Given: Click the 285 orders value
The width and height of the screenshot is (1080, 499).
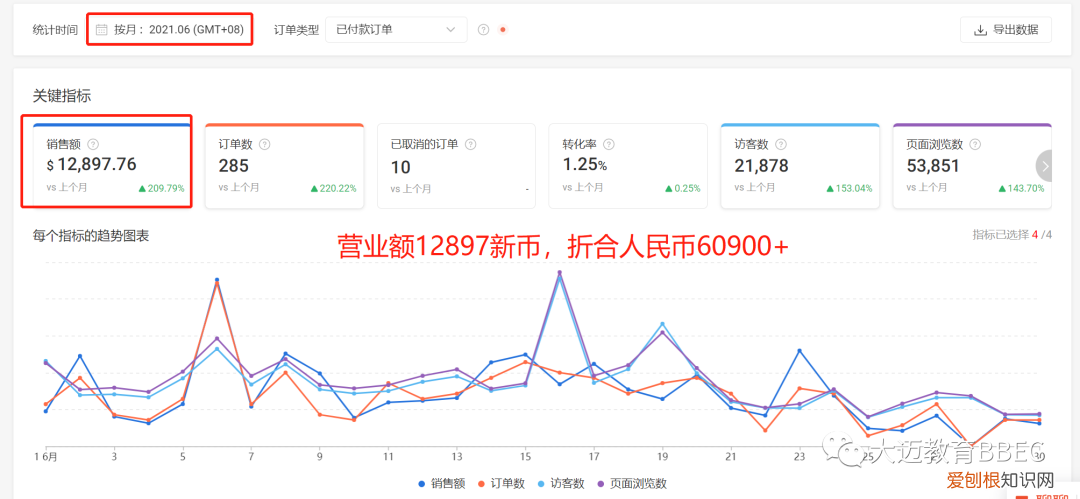Looking at the screenshot, I should coord(233,165).
